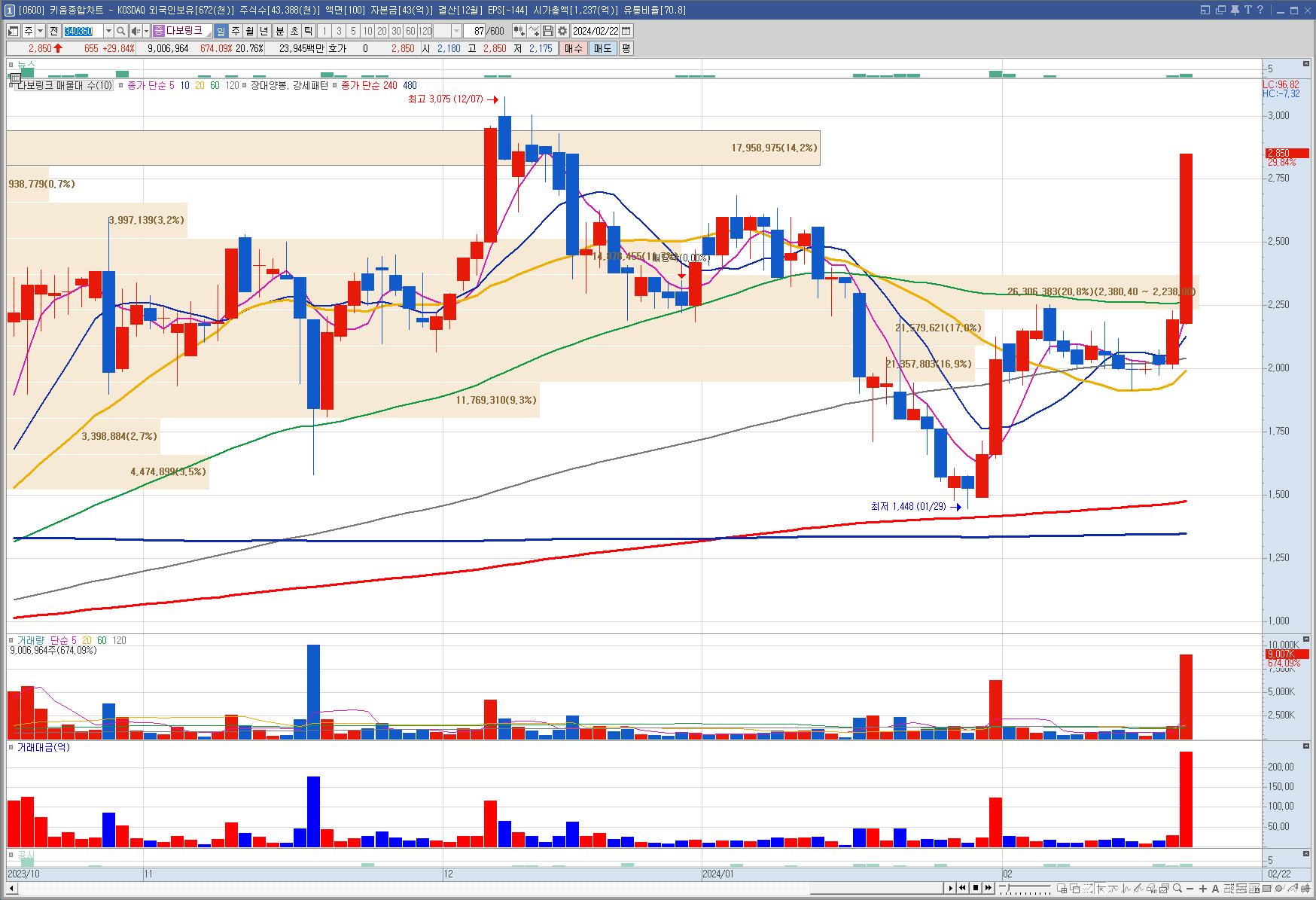The image size is (1316, 900).
Task: Select the tick 틱 period toggle
Action: click(309, 31)
